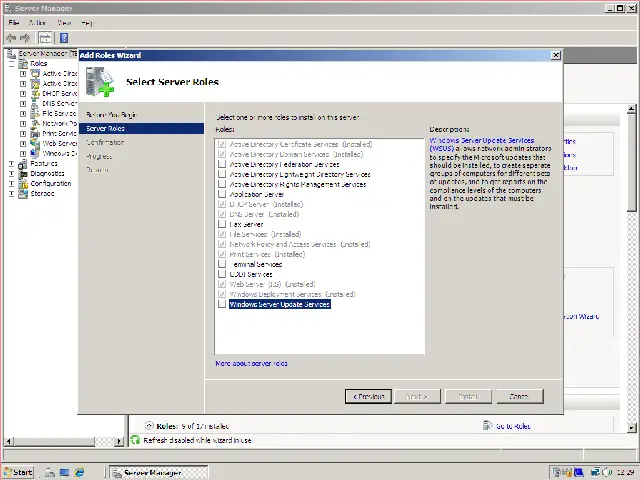
Task: Select the Diagnostics node icon in tree
Action: point(23,174)
